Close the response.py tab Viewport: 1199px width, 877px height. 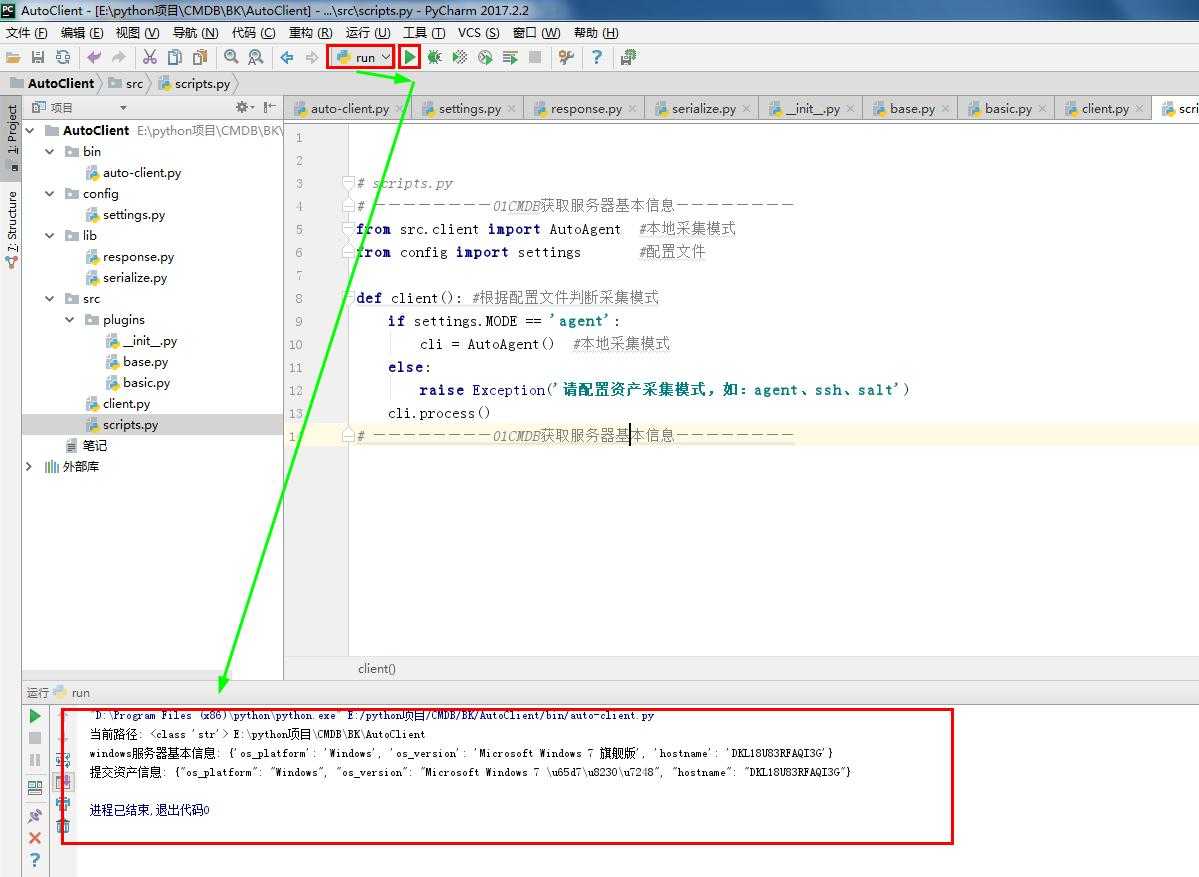[632, 109]
